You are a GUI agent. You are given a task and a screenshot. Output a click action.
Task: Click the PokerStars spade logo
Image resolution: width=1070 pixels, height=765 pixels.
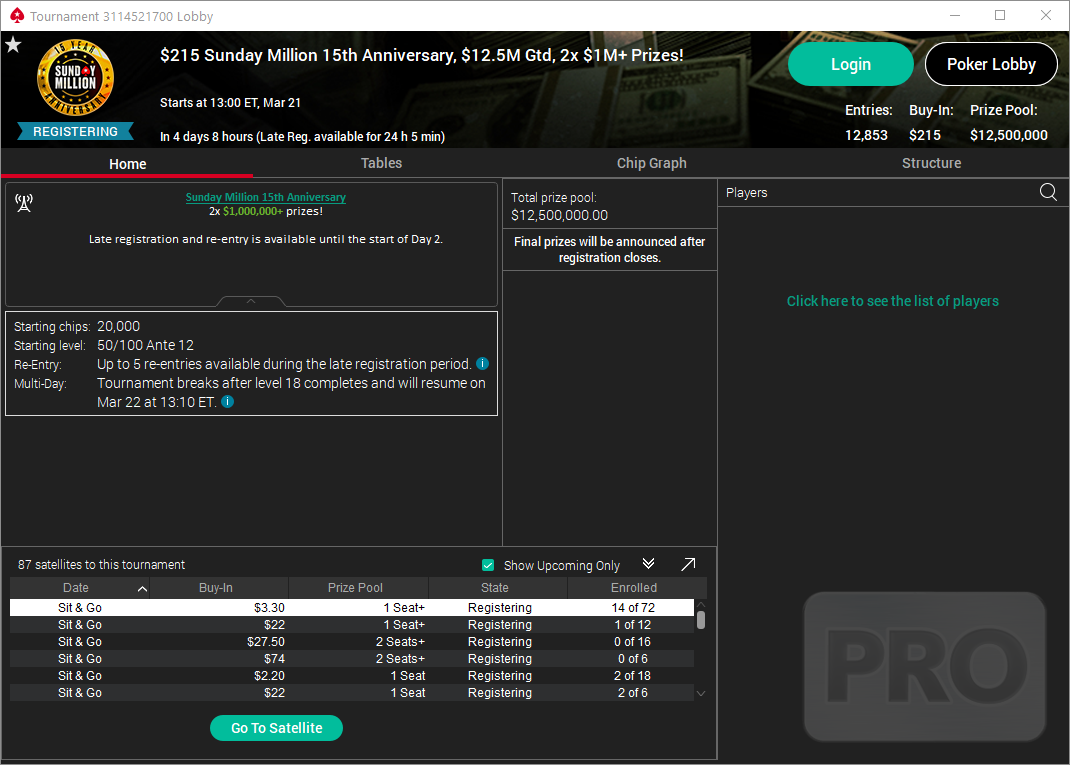pos(16,15)
